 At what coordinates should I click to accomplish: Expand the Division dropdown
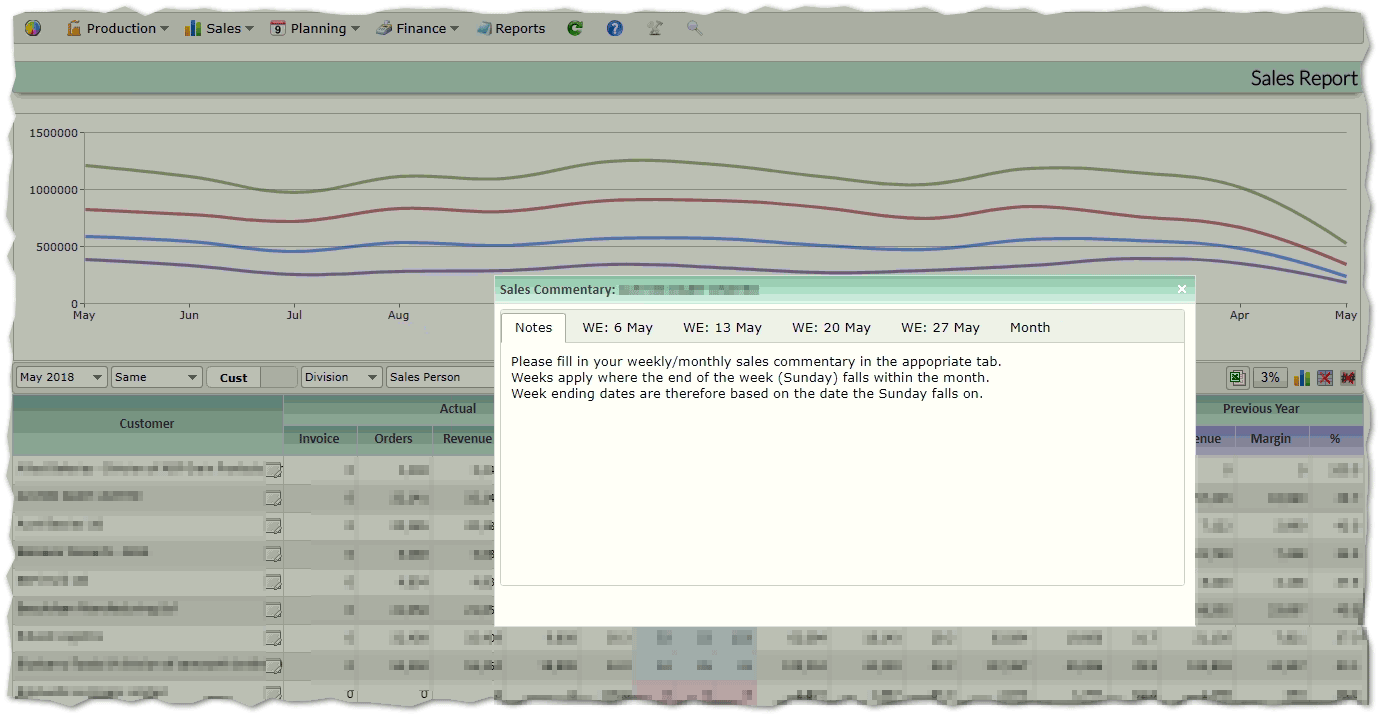coord(341,377)
